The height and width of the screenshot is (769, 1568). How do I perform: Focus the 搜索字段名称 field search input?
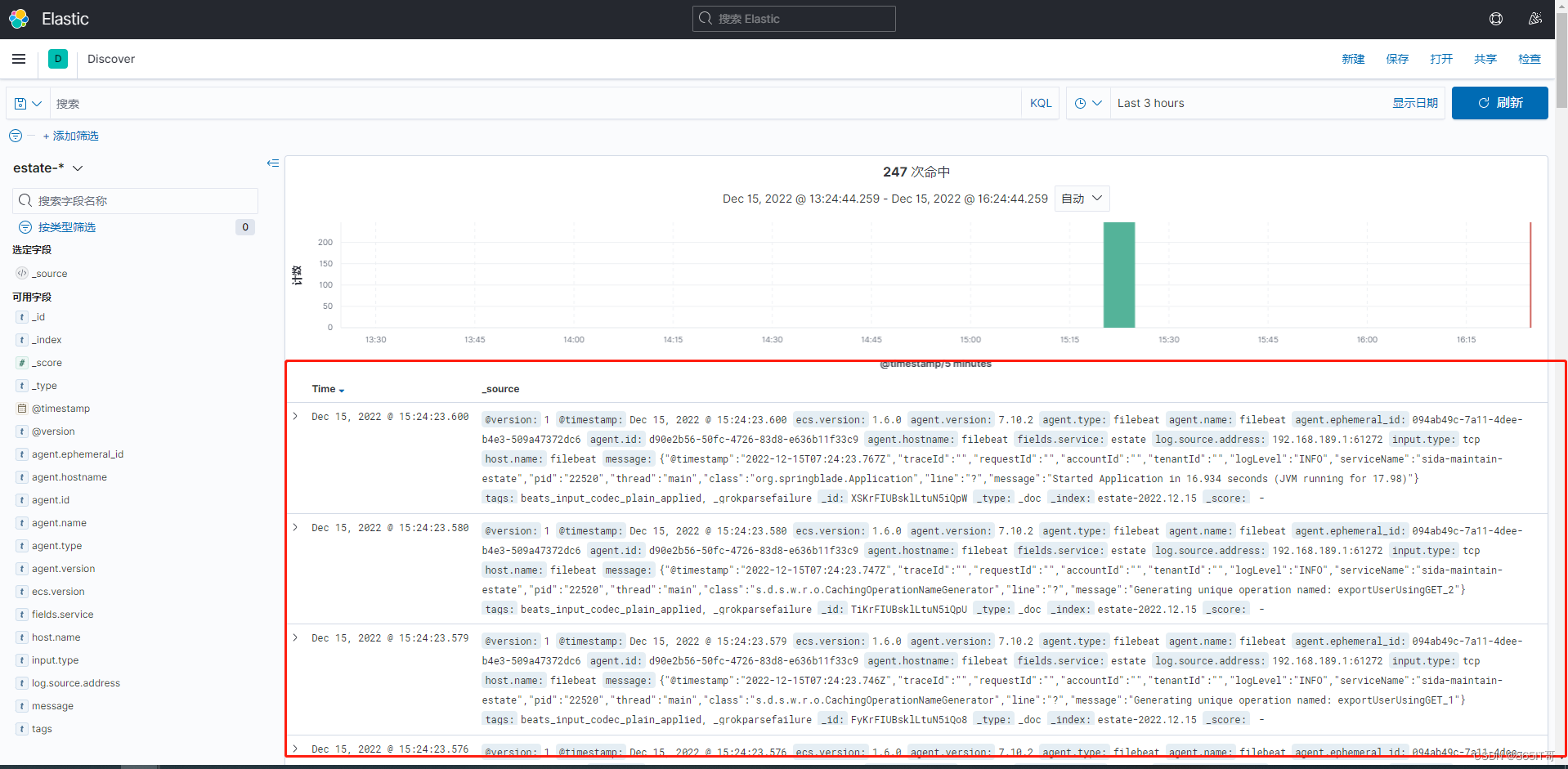(135, 200)
